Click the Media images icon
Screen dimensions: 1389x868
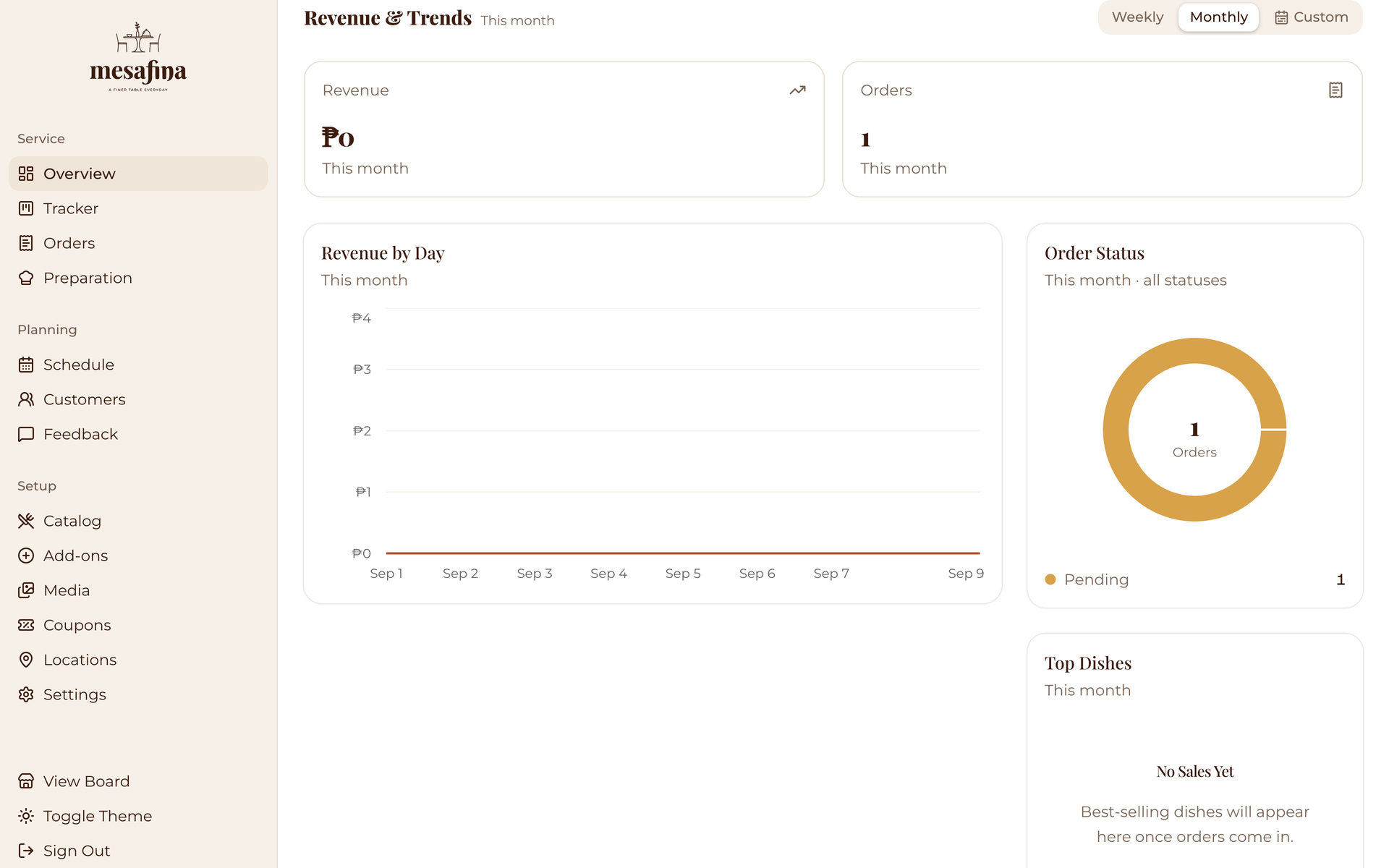(x=26, y=590)
